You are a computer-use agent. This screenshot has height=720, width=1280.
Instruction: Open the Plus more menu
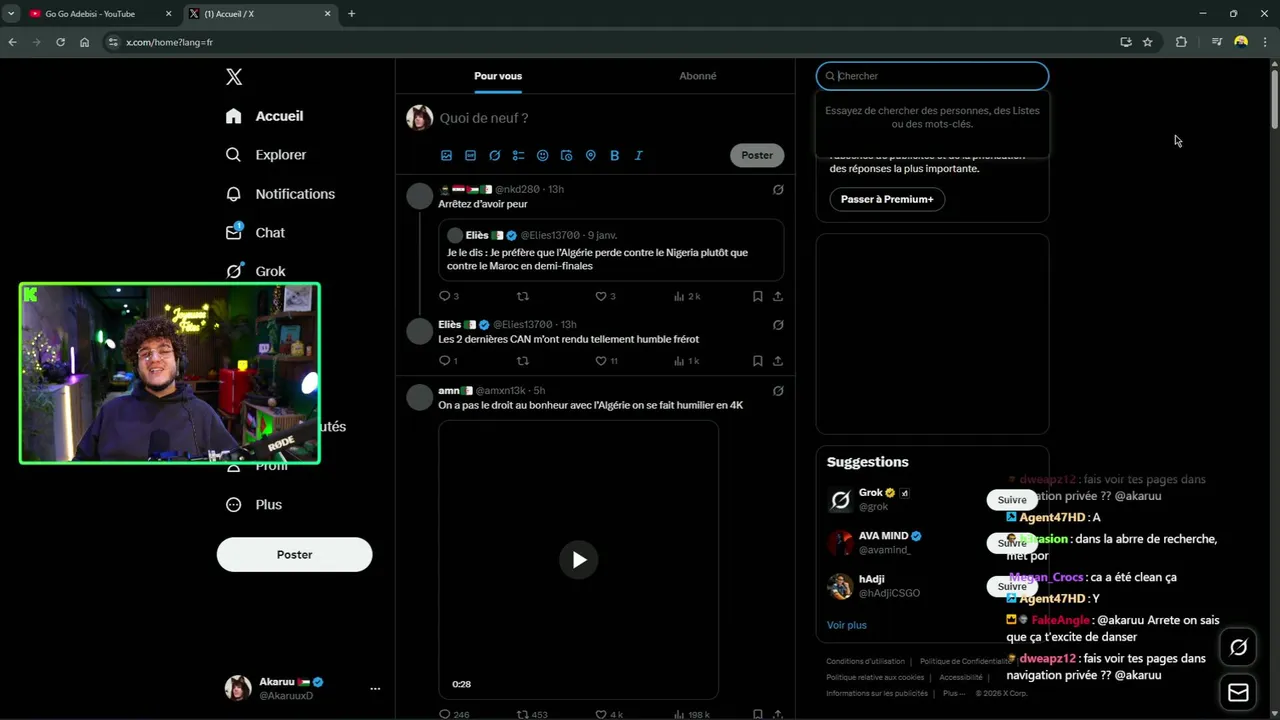pos(254,505)
